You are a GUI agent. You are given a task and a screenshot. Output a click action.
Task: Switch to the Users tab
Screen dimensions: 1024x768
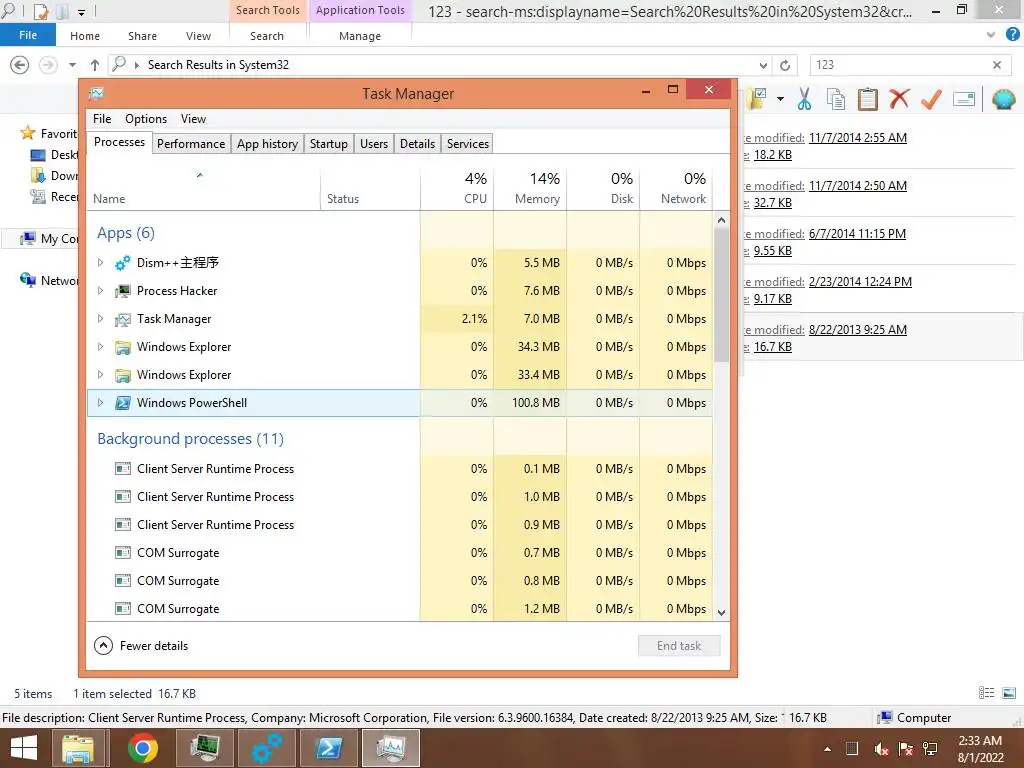coord(374,144)
